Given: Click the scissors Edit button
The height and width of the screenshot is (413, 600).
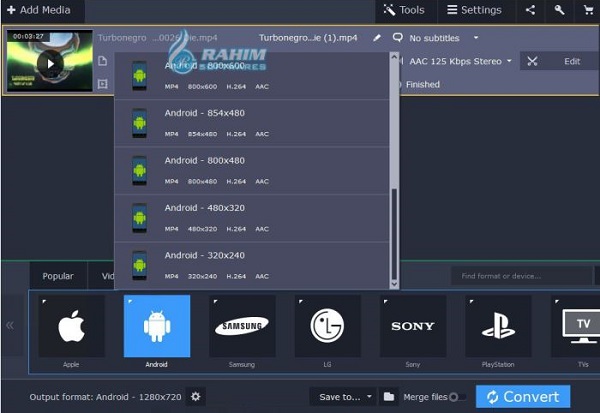Looking at the screenshot, I should coord(559,61).
